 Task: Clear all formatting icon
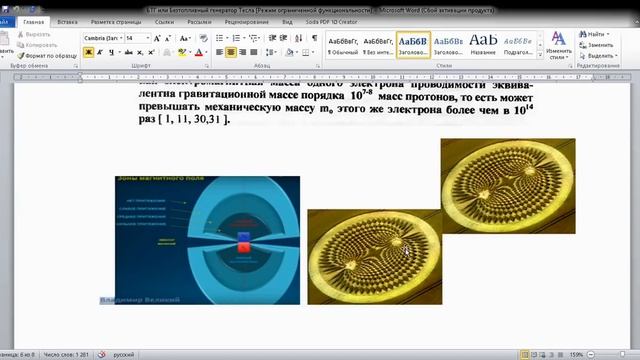click(x=203, y=38)
